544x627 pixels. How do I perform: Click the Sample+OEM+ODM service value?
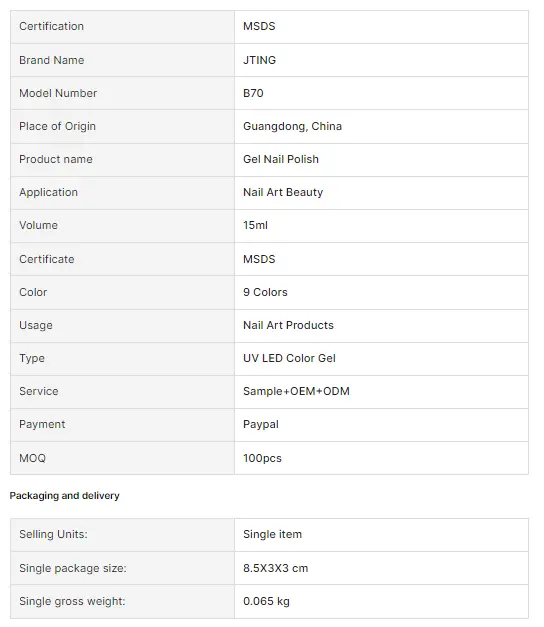[x=296, y=391]
